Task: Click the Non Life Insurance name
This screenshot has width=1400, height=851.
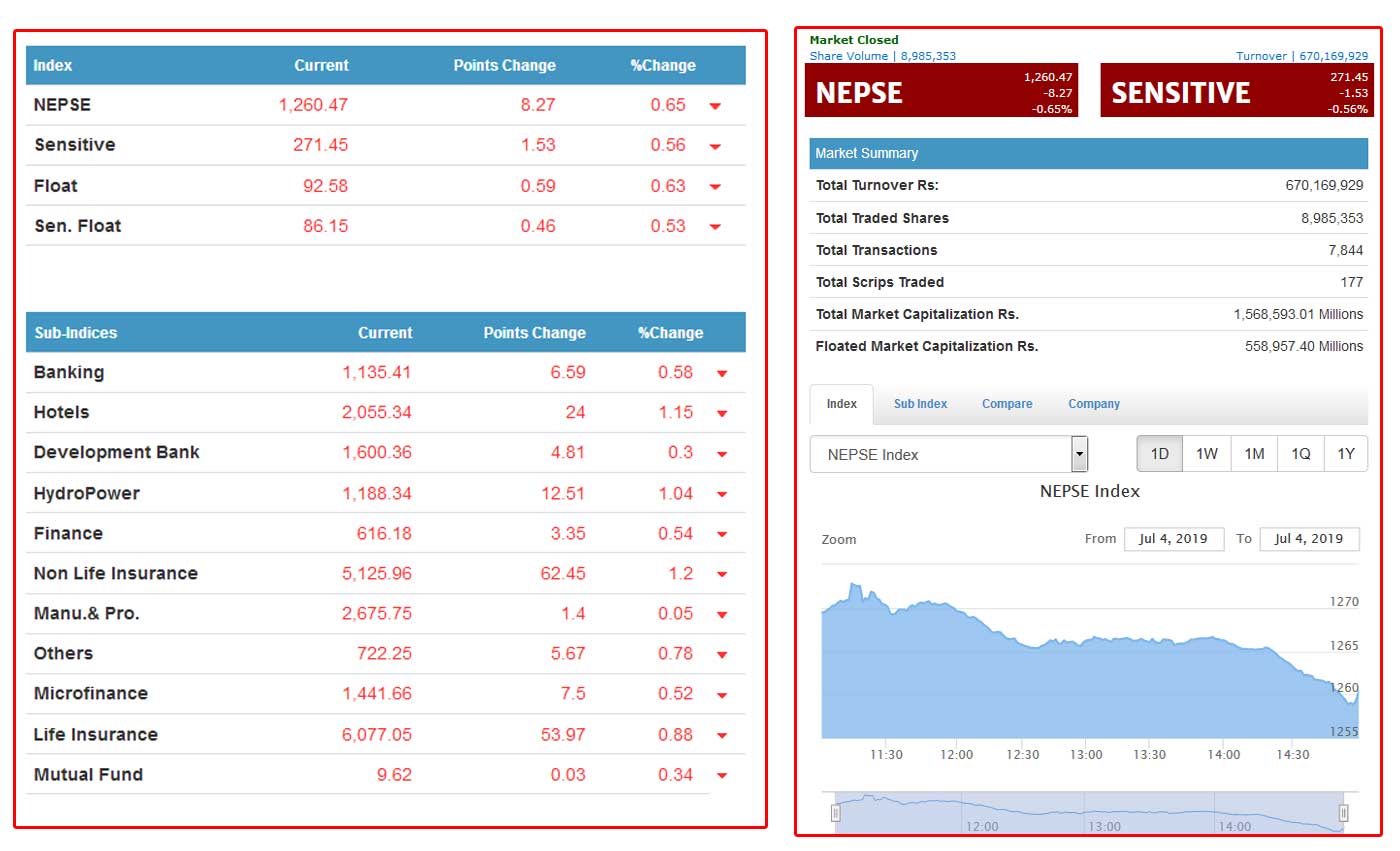Action: pos(116,573)
